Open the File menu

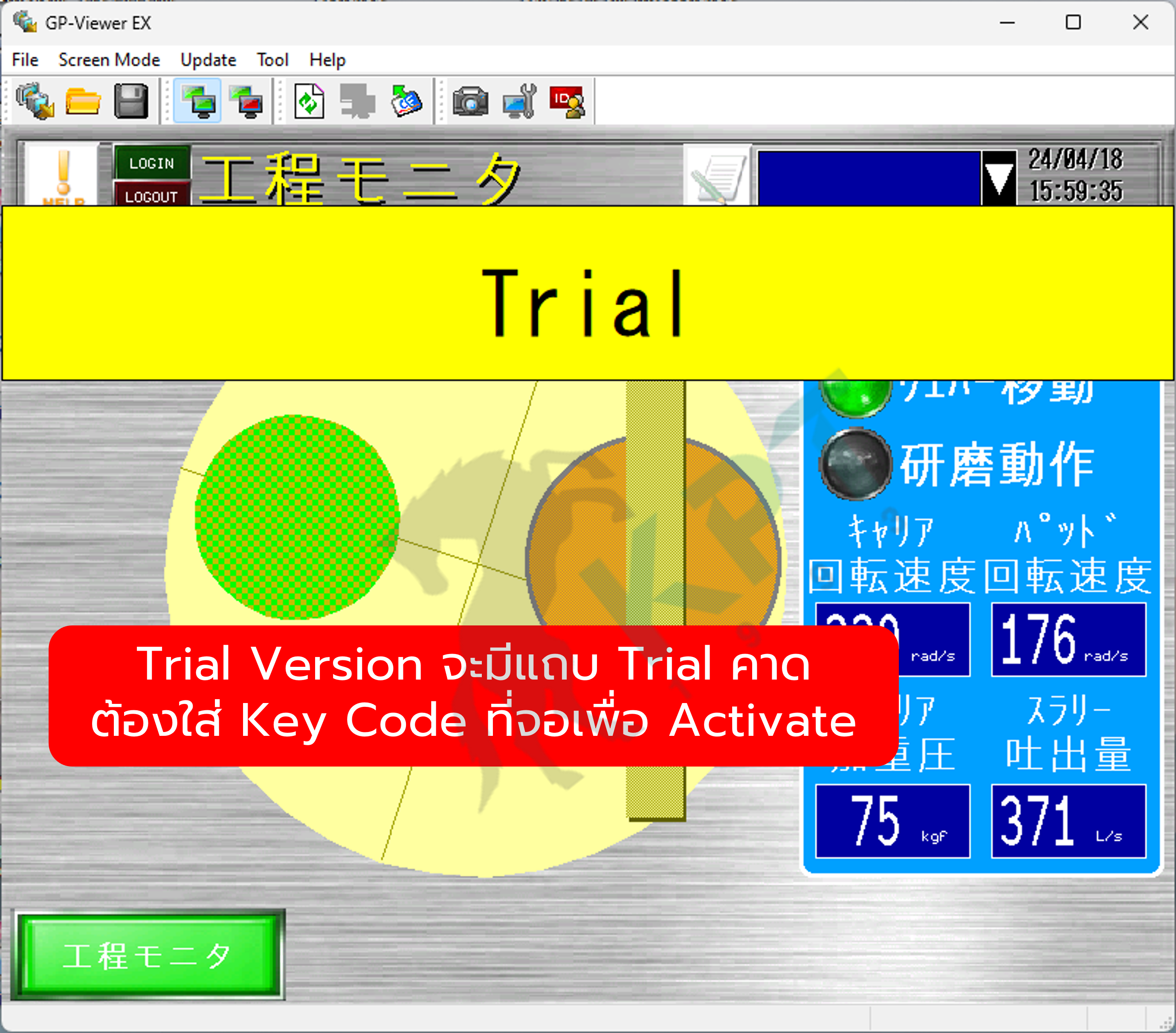[x=25, y=60]
